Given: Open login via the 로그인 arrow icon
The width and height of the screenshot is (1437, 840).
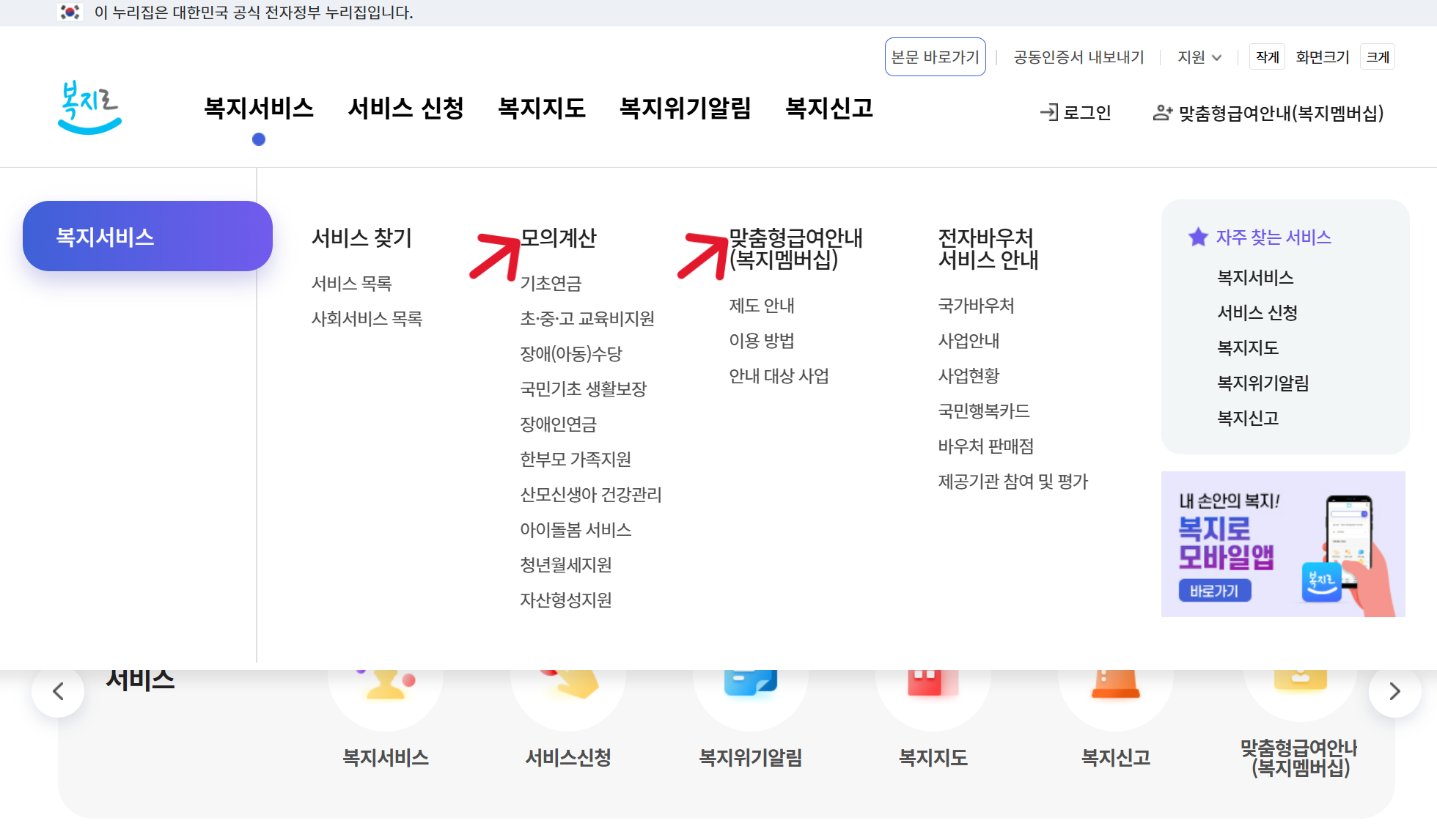Looking at the screenshot, I should coord(1050,111).
